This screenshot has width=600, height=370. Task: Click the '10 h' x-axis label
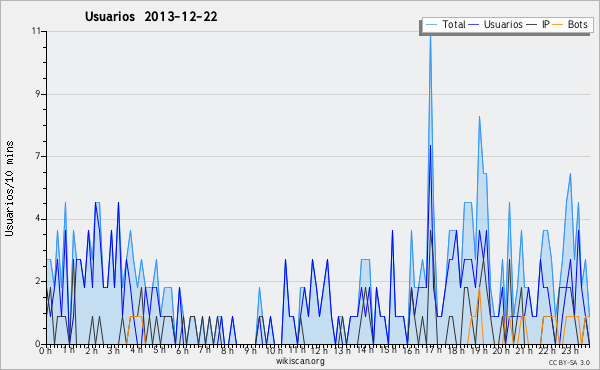click(274, 350)
